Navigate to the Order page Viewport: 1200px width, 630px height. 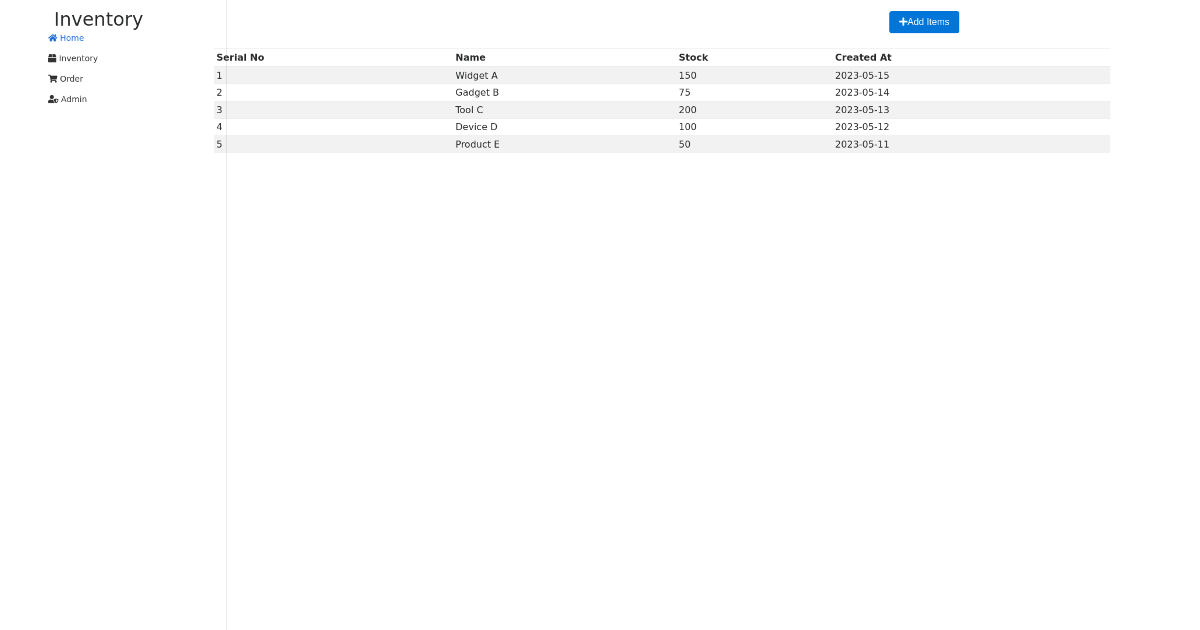click(x=71, y=78)
